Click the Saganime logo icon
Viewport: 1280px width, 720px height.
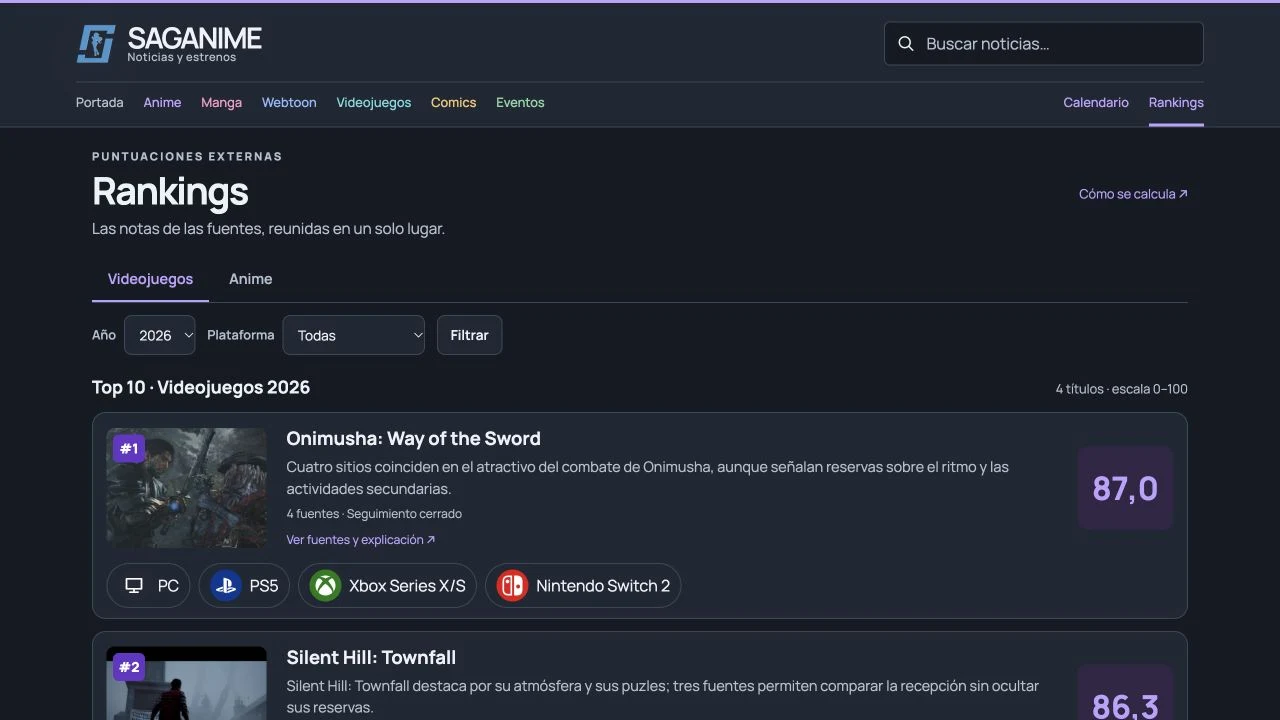(96, 44)
